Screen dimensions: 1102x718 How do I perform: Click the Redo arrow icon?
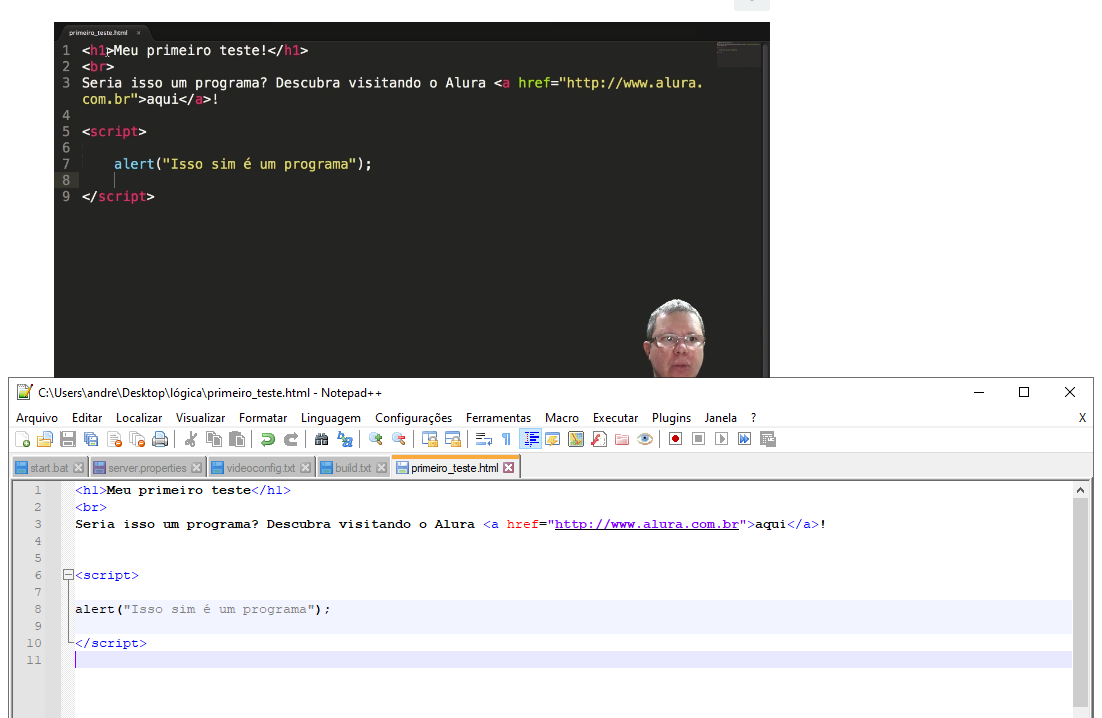click(x=291, y=439)
